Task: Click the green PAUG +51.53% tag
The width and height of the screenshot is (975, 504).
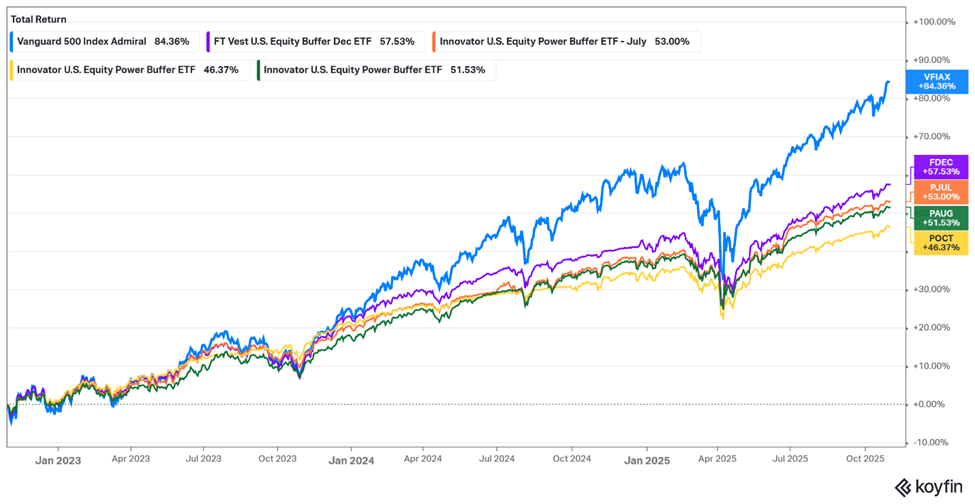Action: 940,217
